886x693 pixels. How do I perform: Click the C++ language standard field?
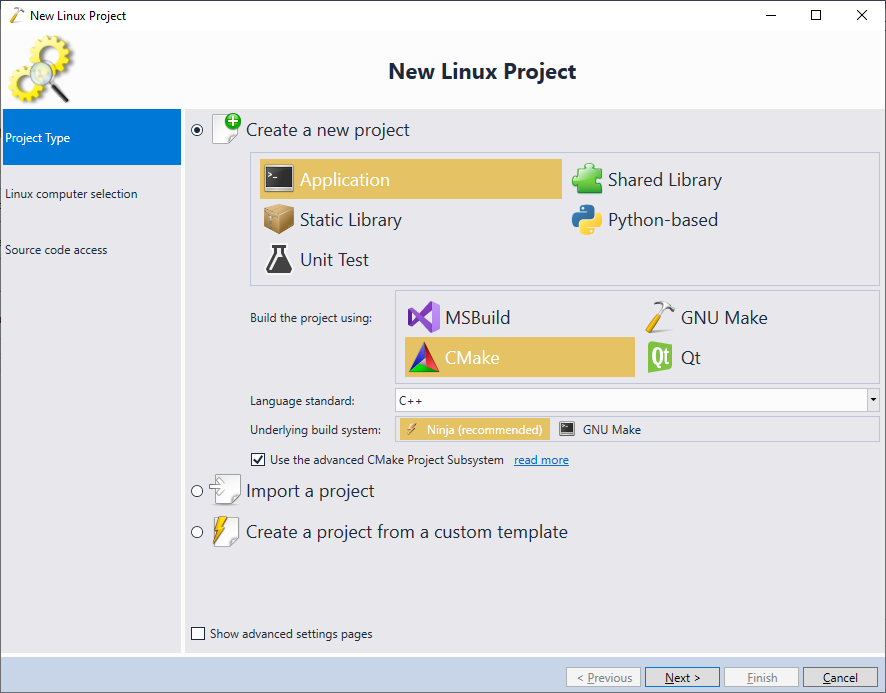pyautogui.click(x=631, y=400)
